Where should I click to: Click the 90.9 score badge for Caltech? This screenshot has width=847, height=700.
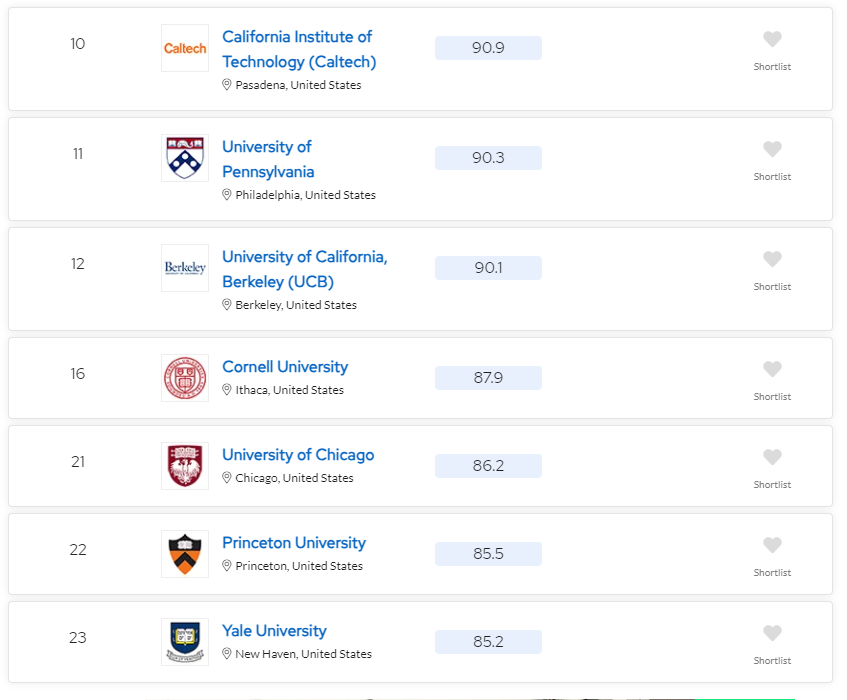click(x=488, y=48)
